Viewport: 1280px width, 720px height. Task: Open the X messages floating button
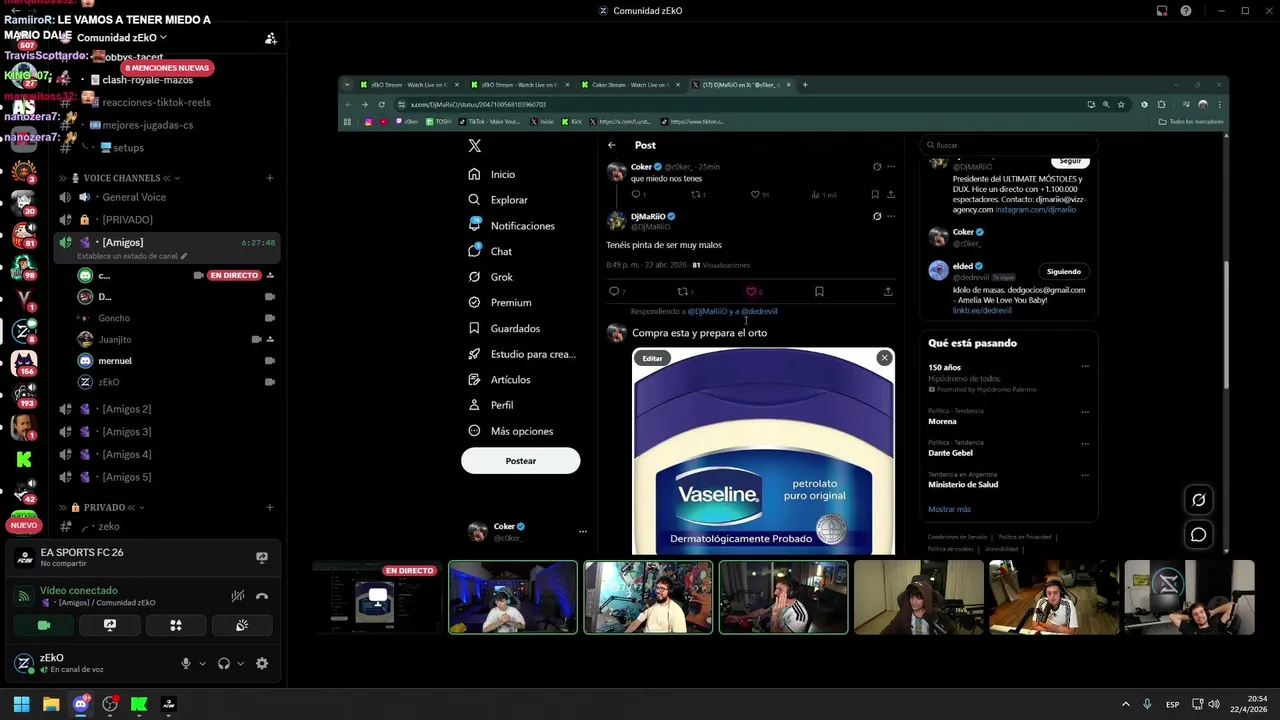click(1198, 535)
